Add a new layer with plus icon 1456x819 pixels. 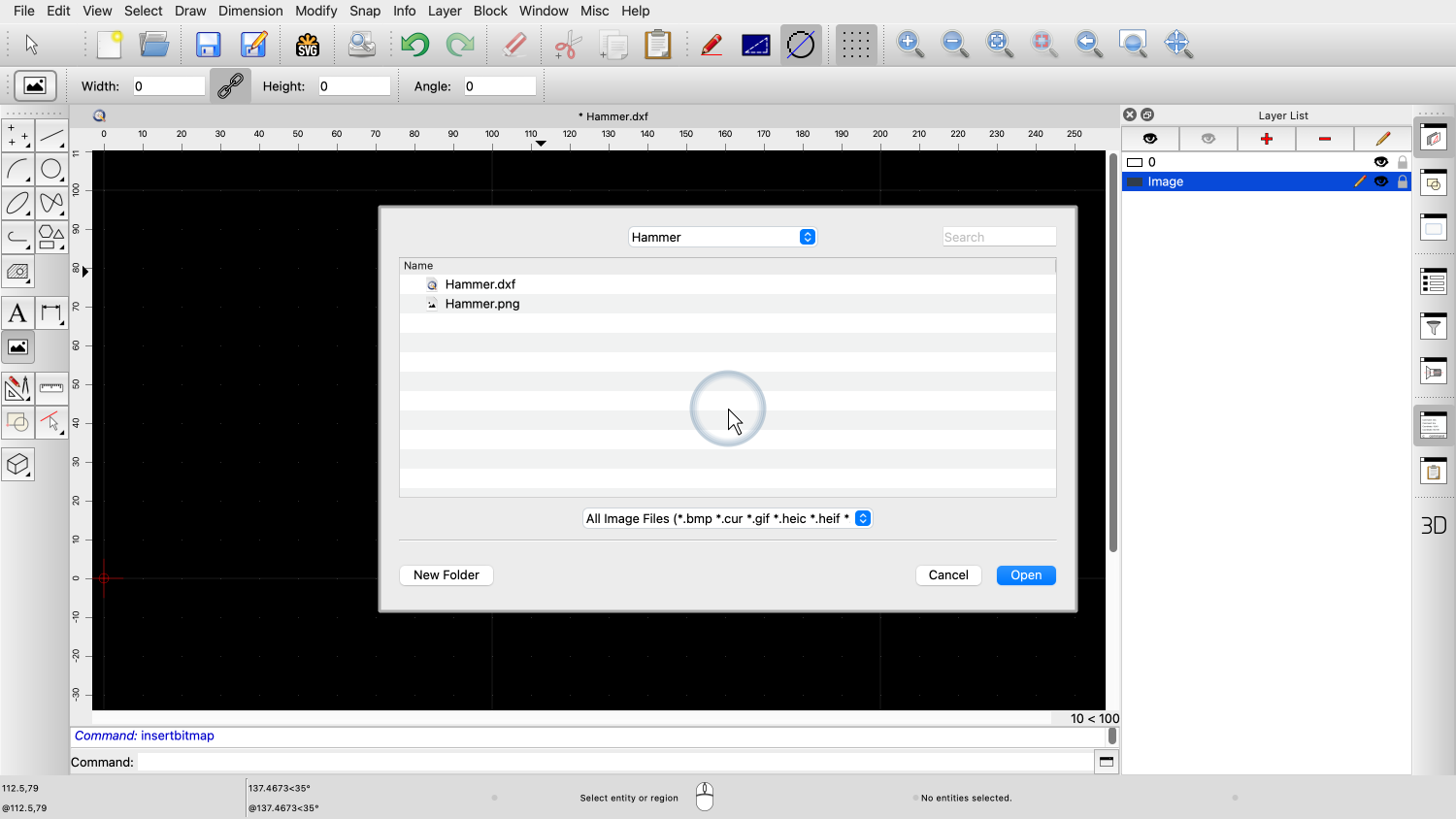(1266, 139)
